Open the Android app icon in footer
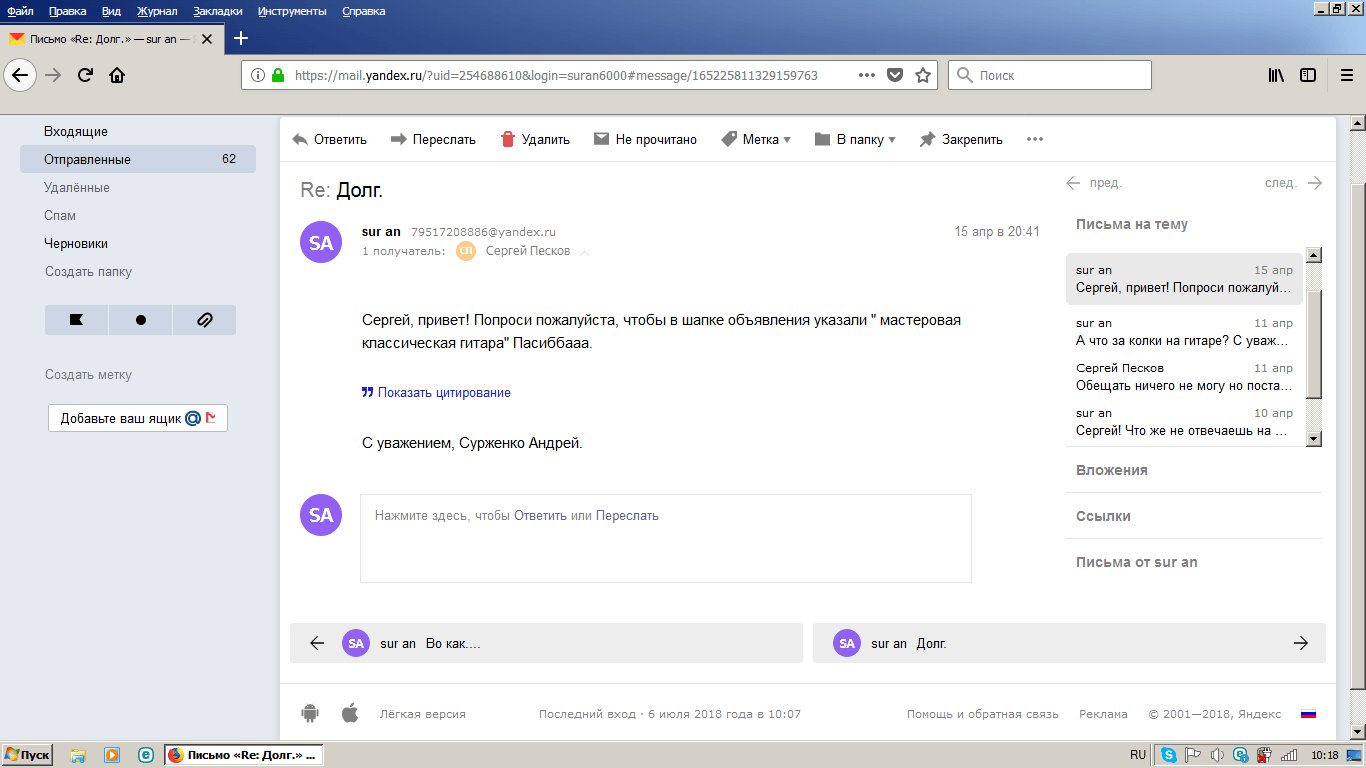The width and height of the screenshot is (1366, 768). tap(310, 714)
